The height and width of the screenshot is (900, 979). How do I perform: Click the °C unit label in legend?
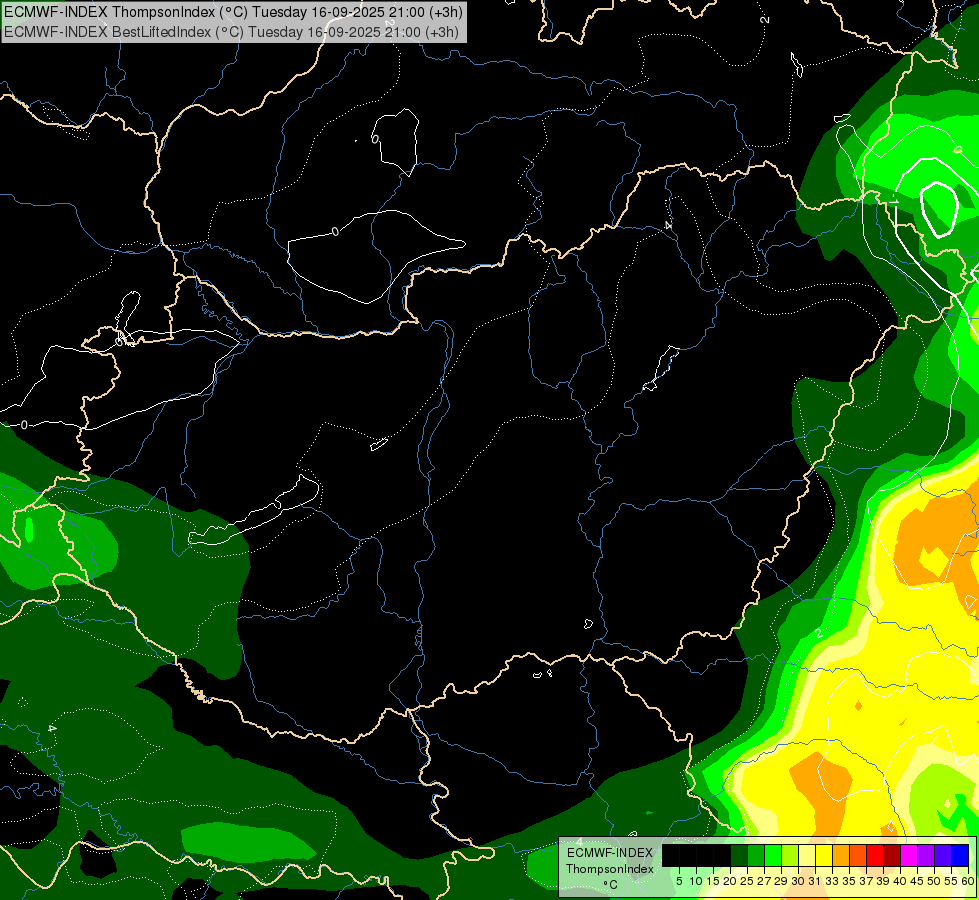pyautogui.click(x=611, y=885)
